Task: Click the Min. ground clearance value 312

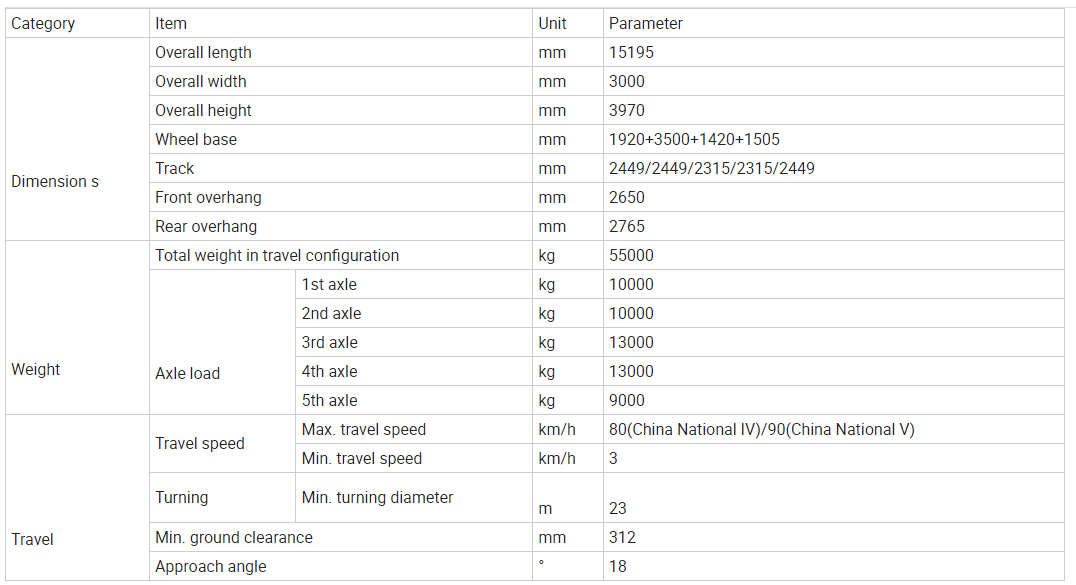Action: 623,537
